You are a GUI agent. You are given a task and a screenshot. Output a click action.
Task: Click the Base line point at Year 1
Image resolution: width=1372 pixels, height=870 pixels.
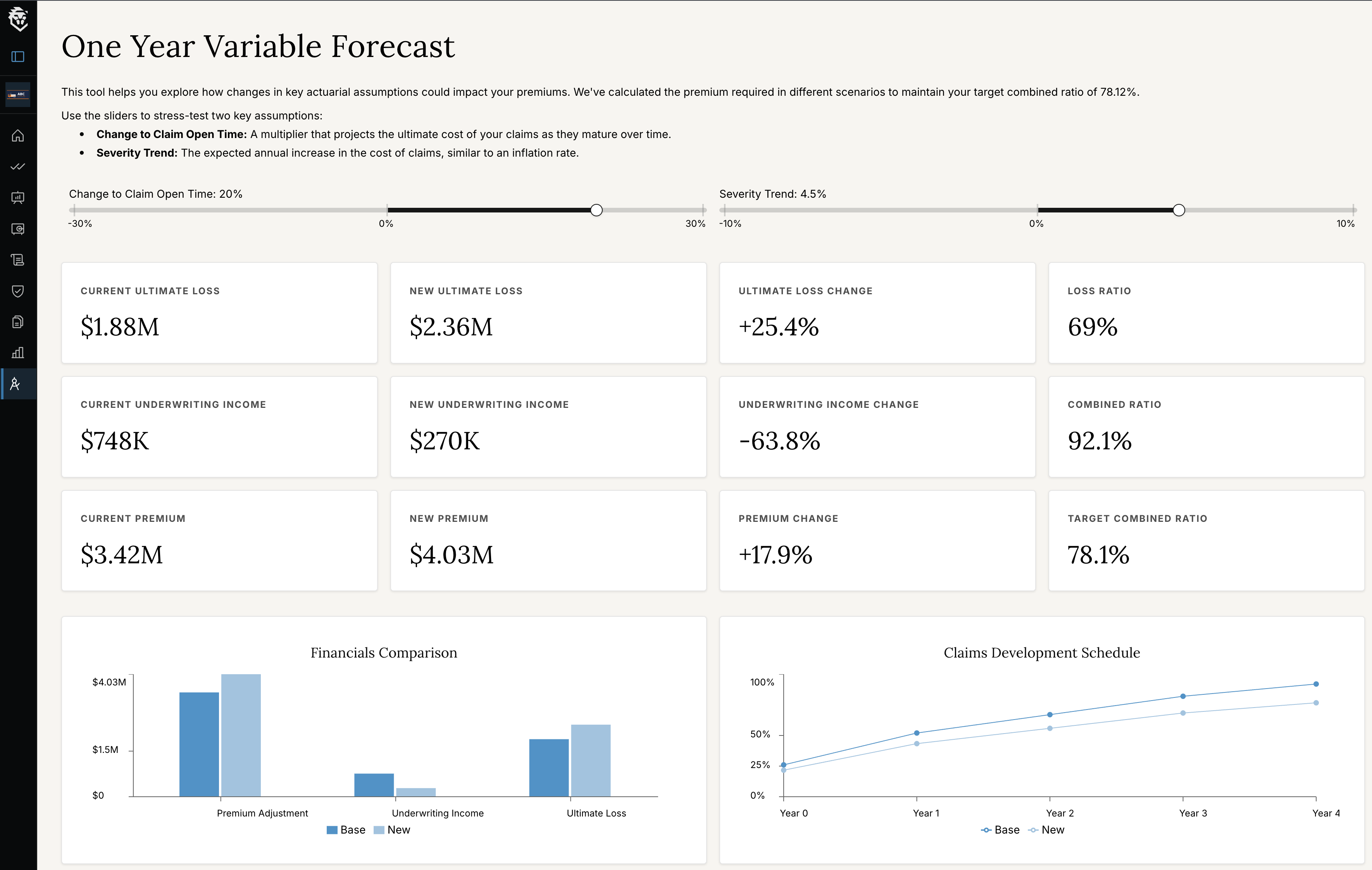(917, 733)
